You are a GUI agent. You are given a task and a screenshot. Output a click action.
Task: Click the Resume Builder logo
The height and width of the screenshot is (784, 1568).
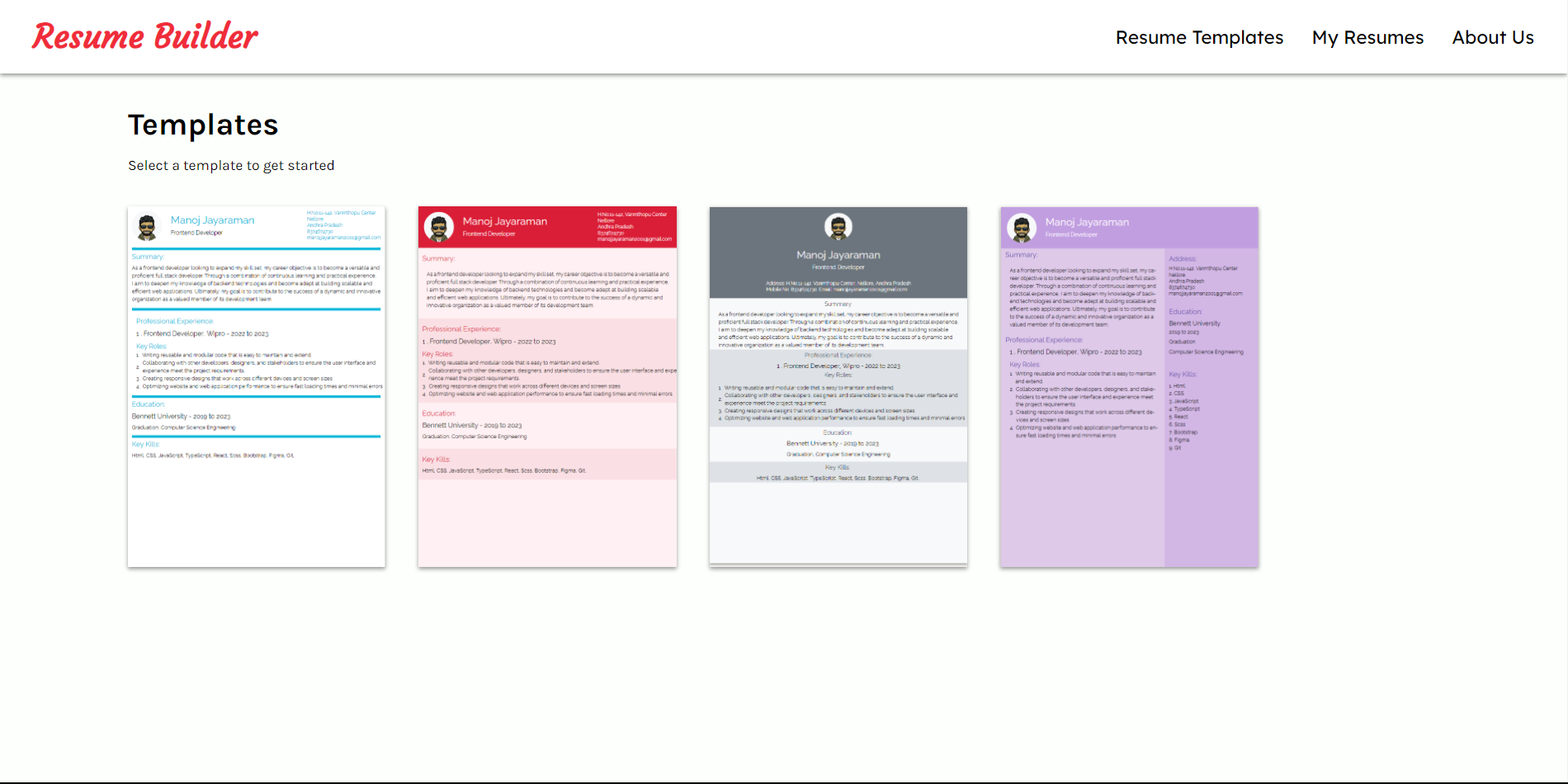pos(144,35)
